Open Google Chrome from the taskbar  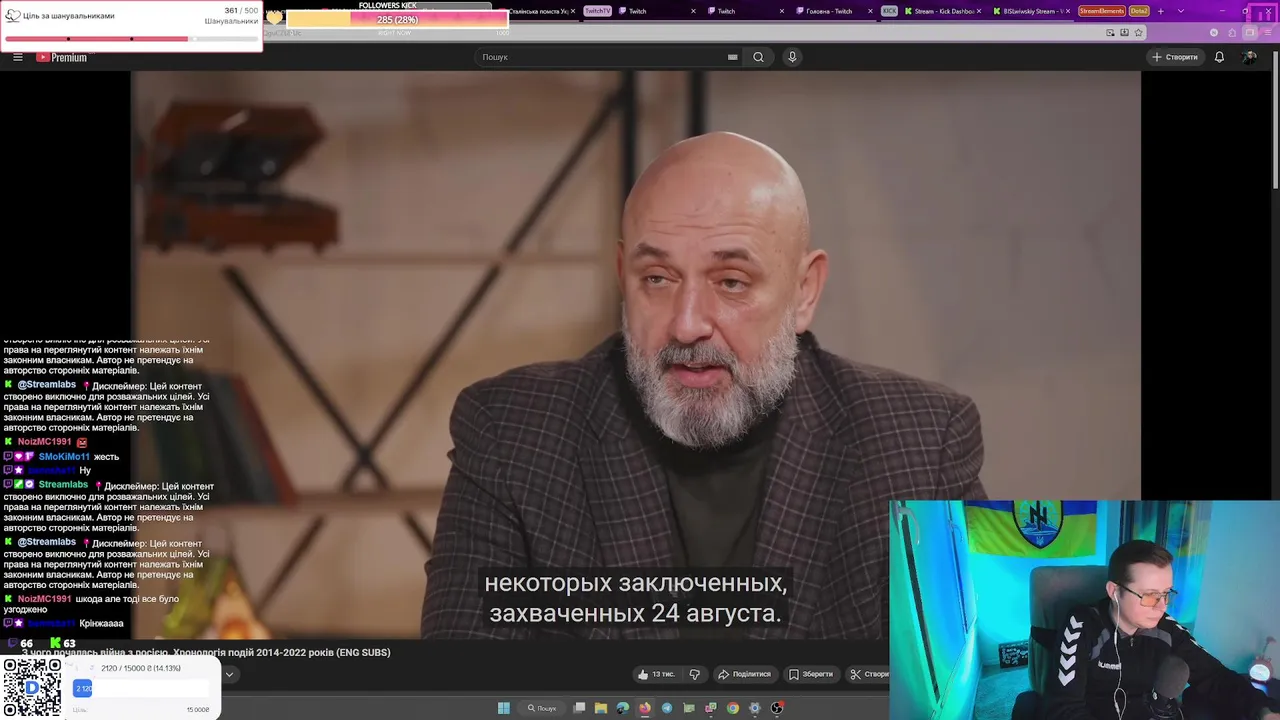(733, 708)
